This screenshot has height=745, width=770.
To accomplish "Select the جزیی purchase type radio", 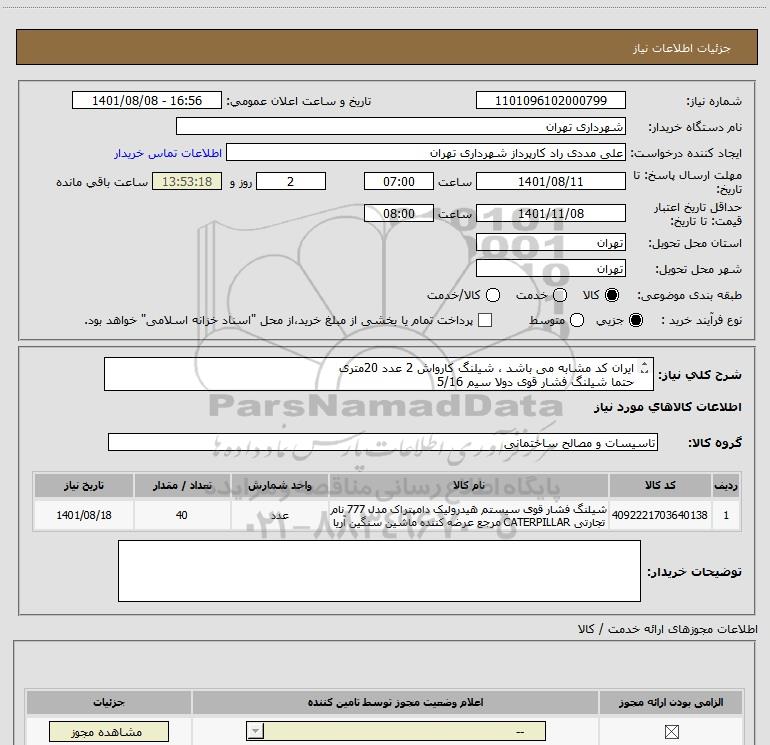I will coord(635,320).
